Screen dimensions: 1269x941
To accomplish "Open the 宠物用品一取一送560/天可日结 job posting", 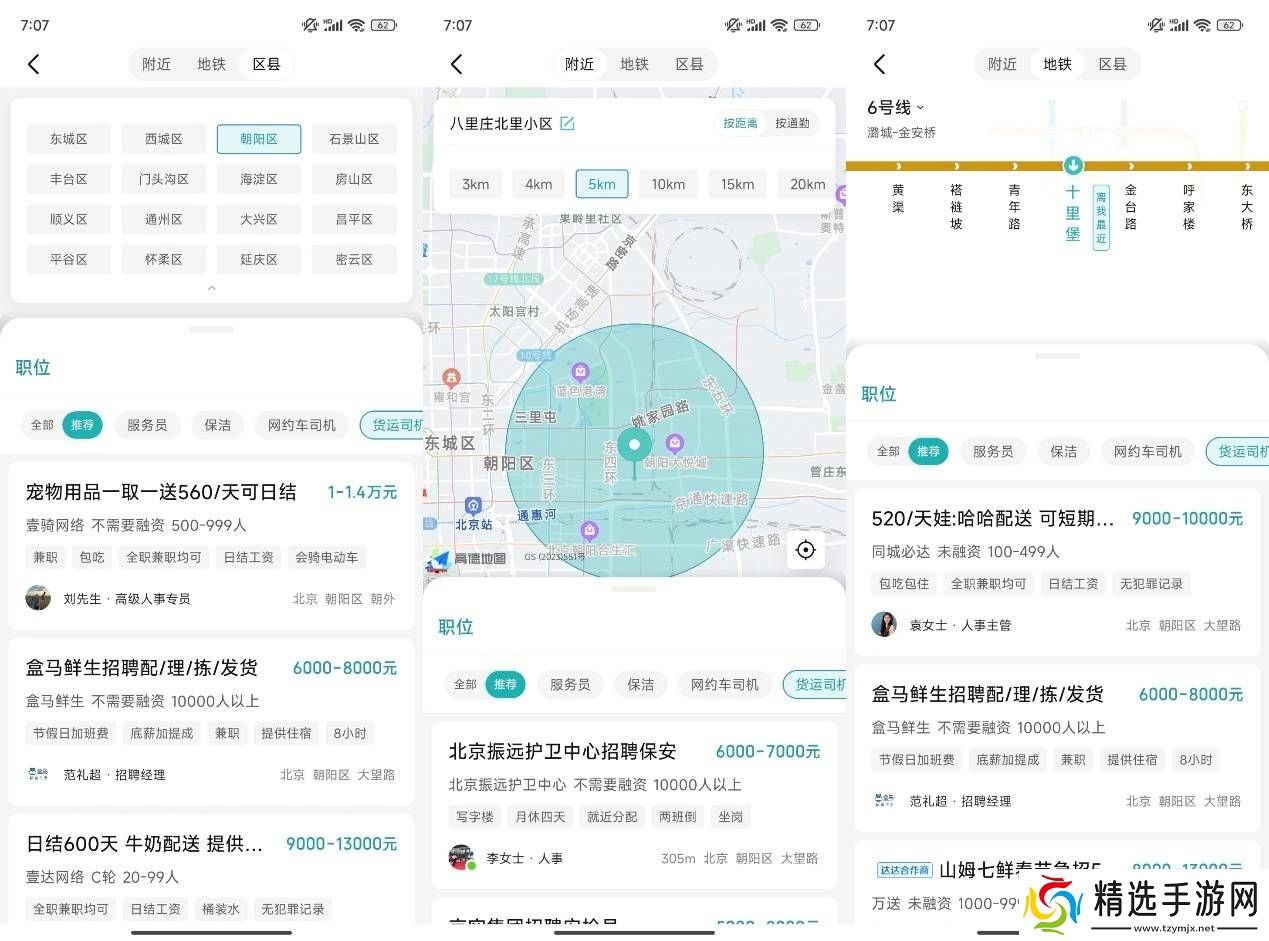I will 161,492.
